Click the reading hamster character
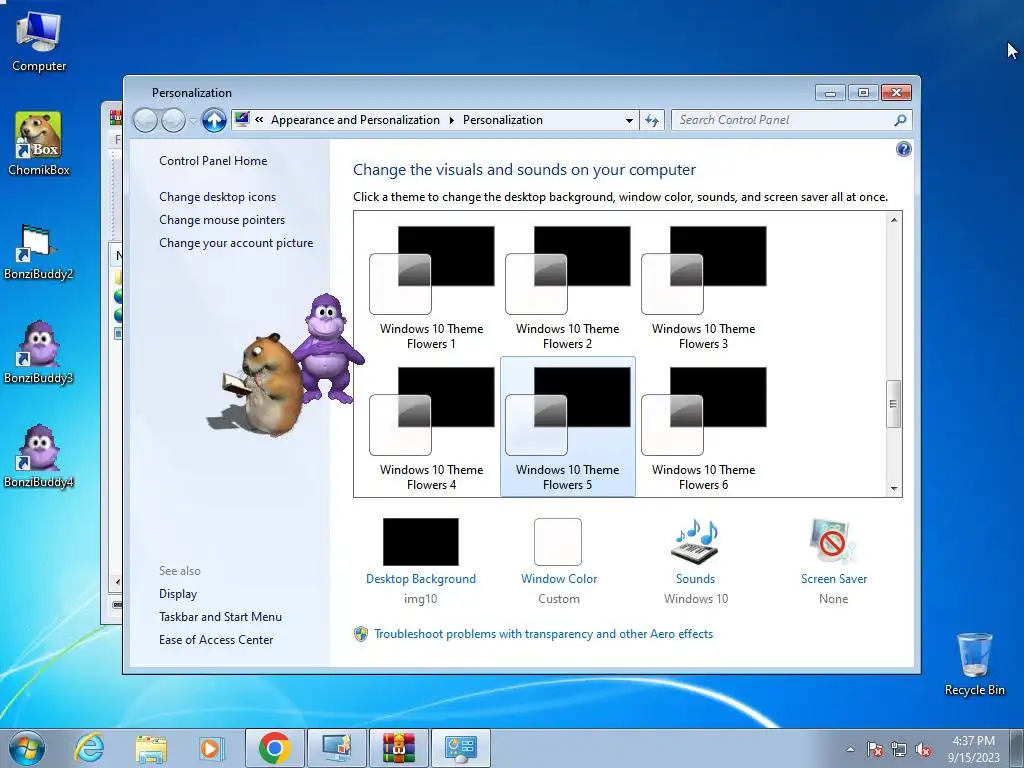1024x768 pixels. pos(264,385)
